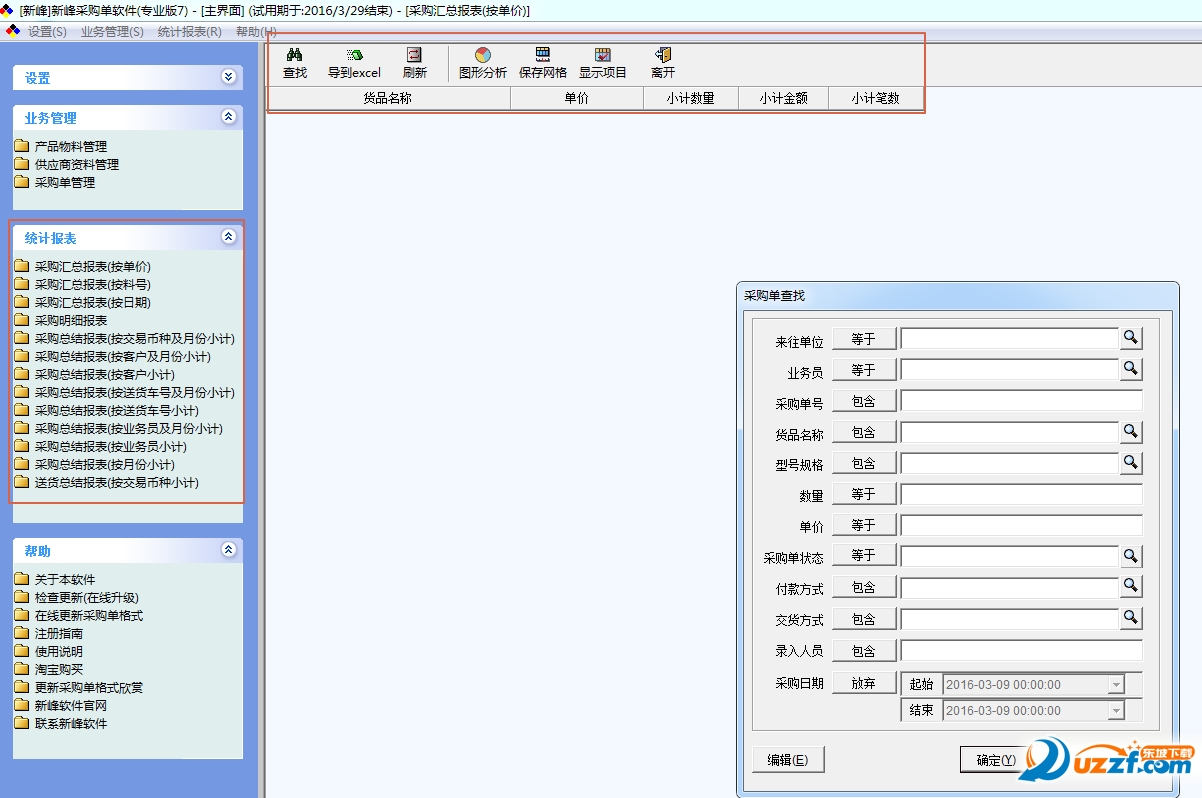Click the 数量 input field
Viewport: 1202px width, 798px height.
point(1021,494)
